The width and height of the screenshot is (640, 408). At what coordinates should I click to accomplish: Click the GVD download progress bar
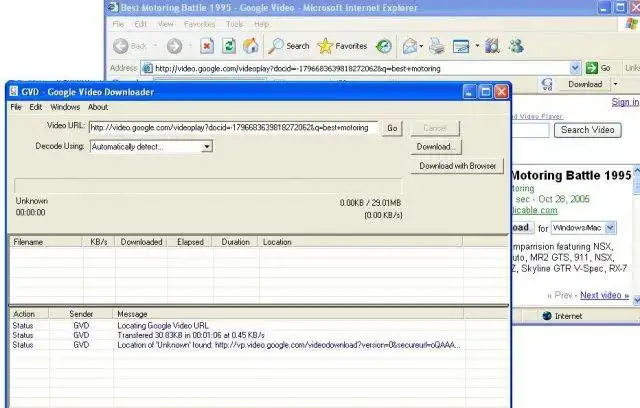pyautogui.click(x=208, y=186)
